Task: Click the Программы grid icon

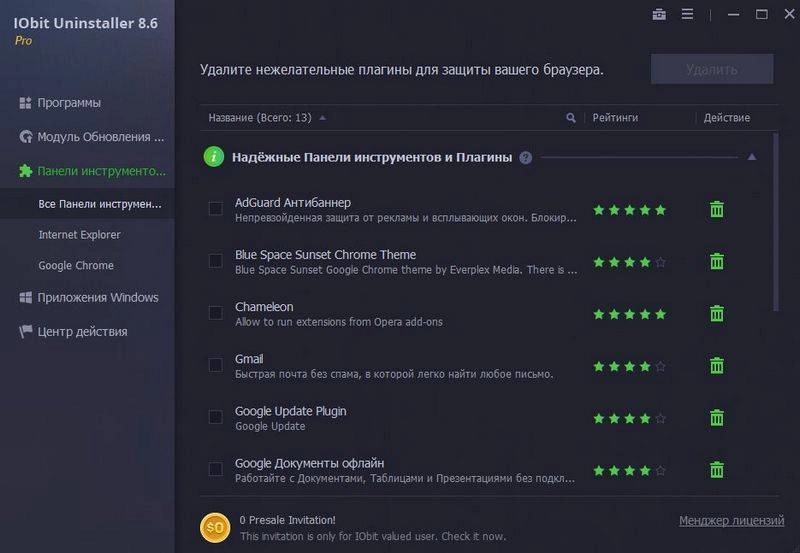Action: click(x=25, y=103)
